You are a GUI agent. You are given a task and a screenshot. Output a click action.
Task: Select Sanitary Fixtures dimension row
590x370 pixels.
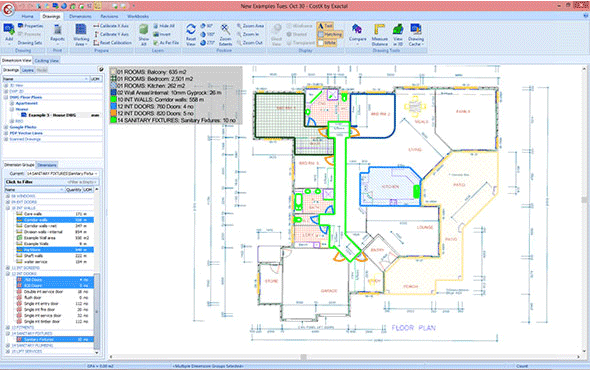(55, 340)
